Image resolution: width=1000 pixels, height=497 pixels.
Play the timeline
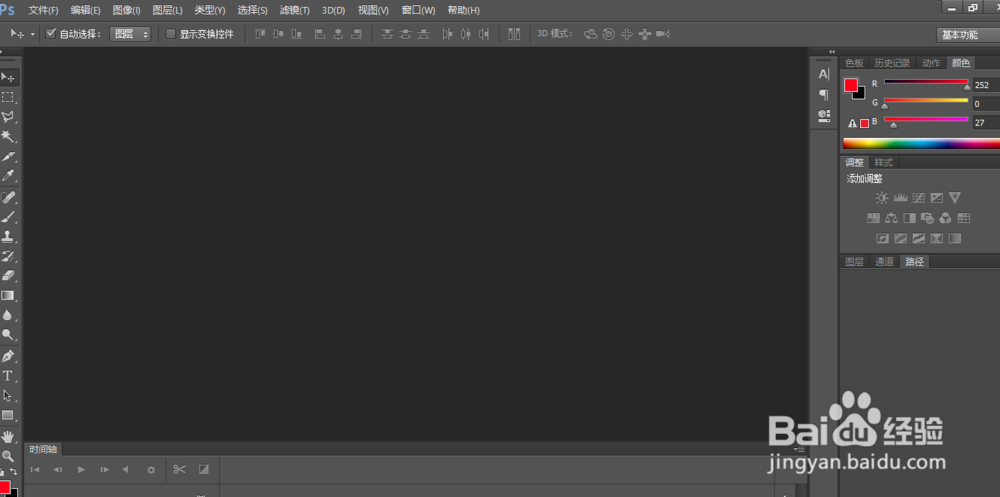[81, 470]
